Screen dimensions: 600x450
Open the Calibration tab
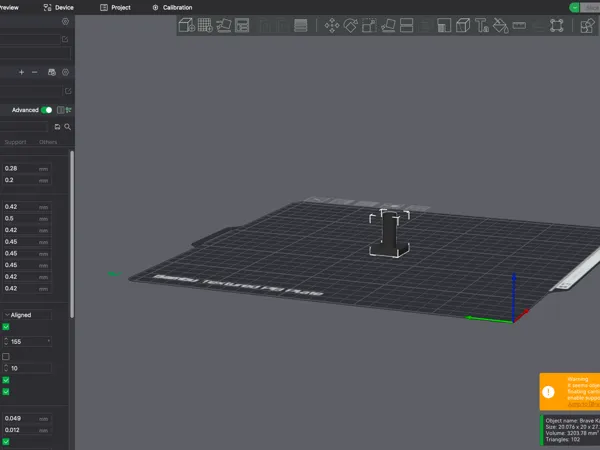click(x=173, y=8)
